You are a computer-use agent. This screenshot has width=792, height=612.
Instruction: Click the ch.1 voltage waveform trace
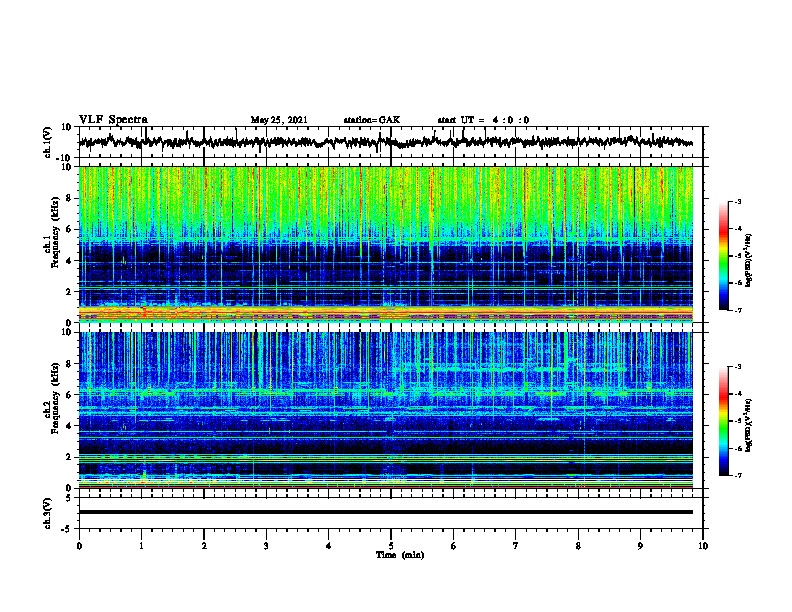386,142
